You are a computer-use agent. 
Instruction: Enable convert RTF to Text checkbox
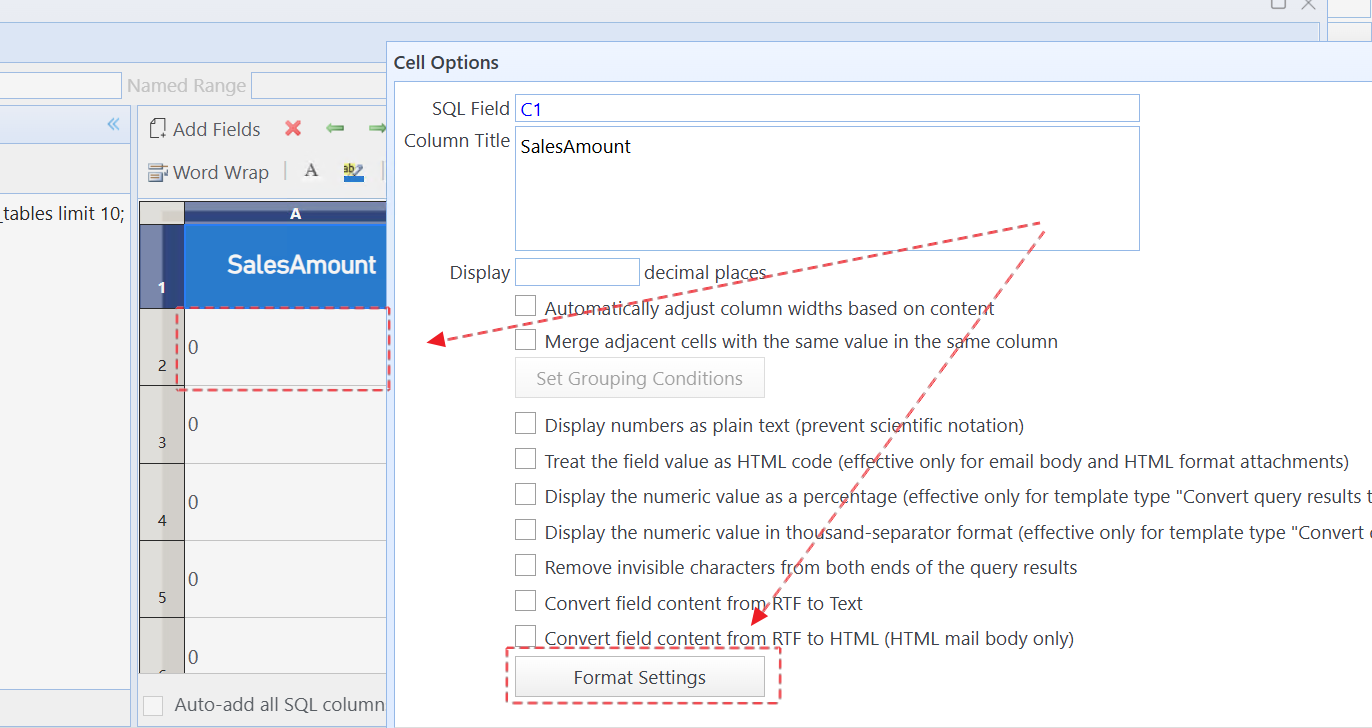pos(526,601)
